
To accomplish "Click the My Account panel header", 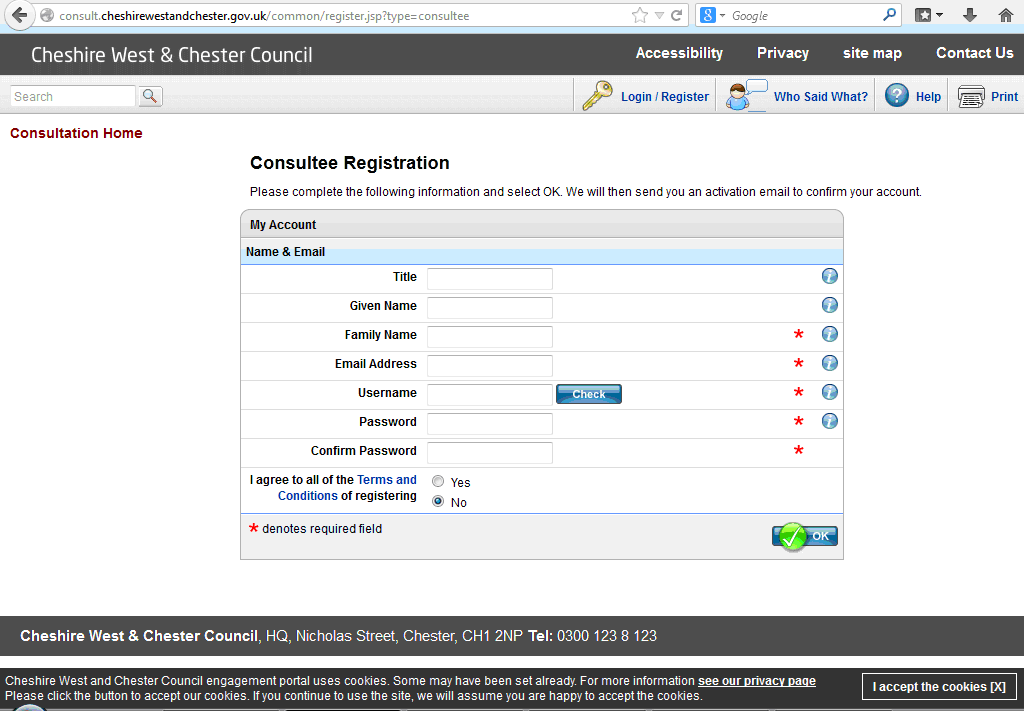I will click(542, 225).
